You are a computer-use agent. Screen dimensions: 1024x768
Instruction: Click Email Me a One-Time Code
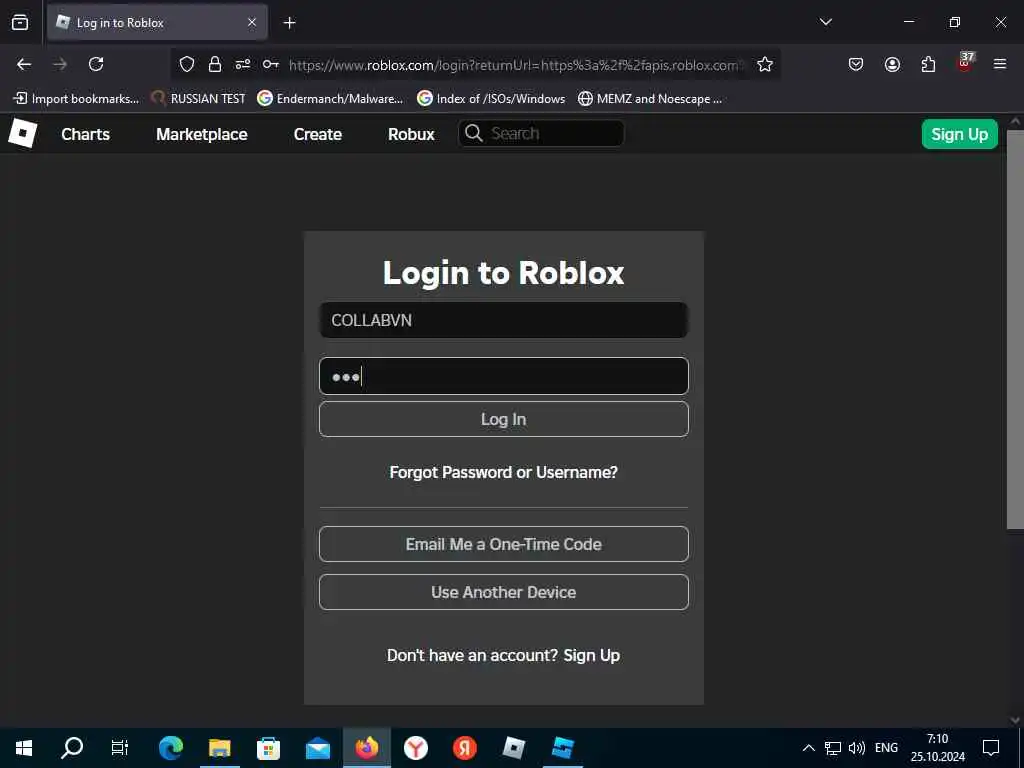[504, 544]
